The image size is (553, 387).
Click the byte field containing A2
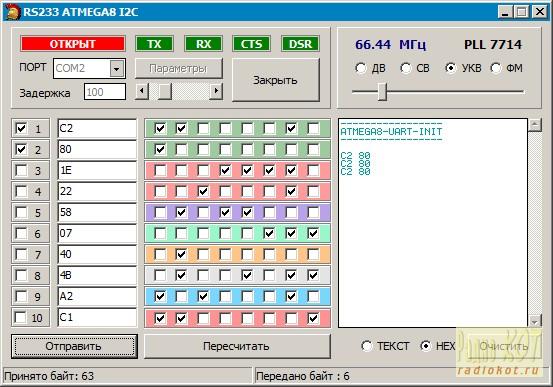pos(97,296)
